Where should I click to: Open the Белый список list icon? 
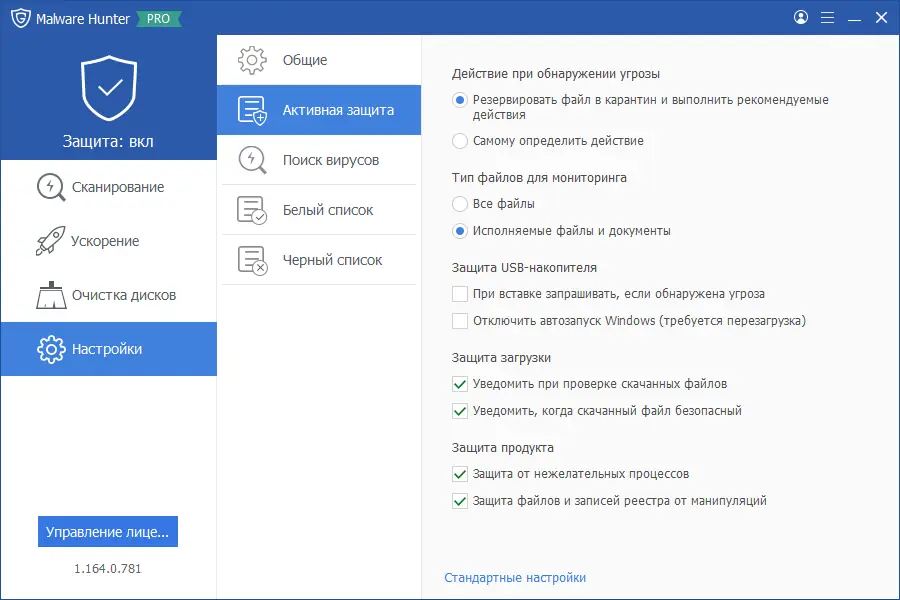253,209
